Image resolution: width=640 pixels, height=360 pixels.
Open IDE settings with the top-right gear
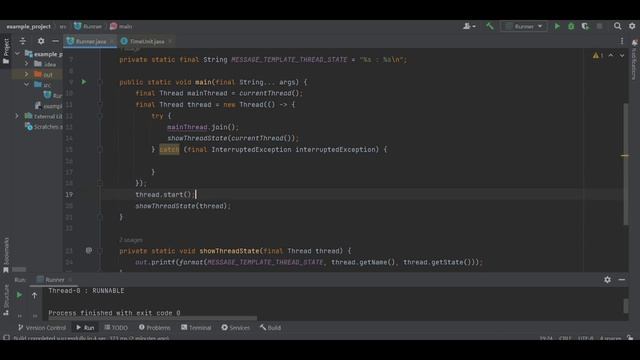point(632,26)
